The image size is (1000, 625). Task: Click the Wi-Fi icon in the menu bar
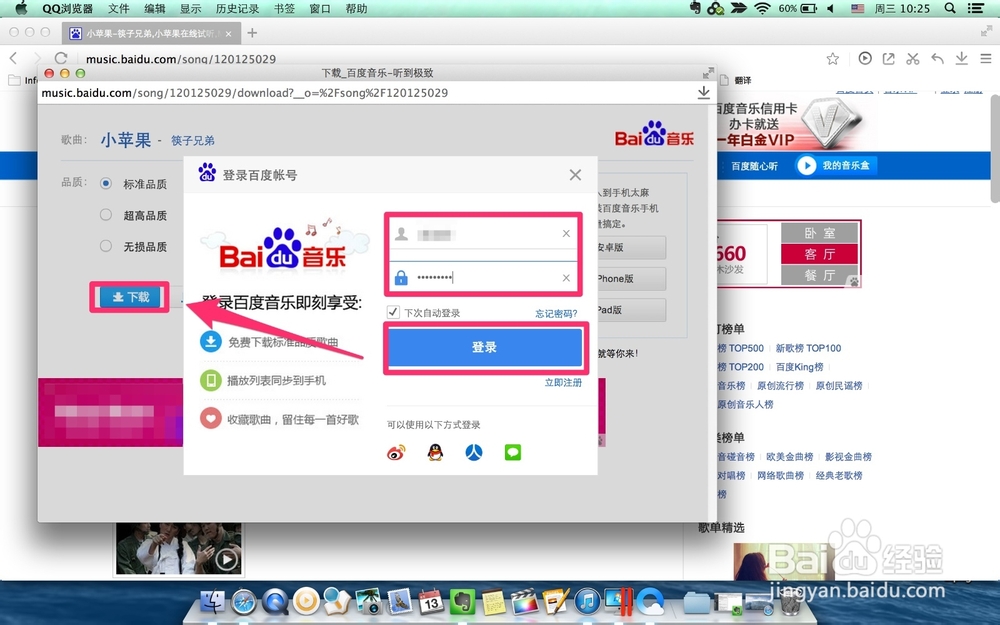761,8
